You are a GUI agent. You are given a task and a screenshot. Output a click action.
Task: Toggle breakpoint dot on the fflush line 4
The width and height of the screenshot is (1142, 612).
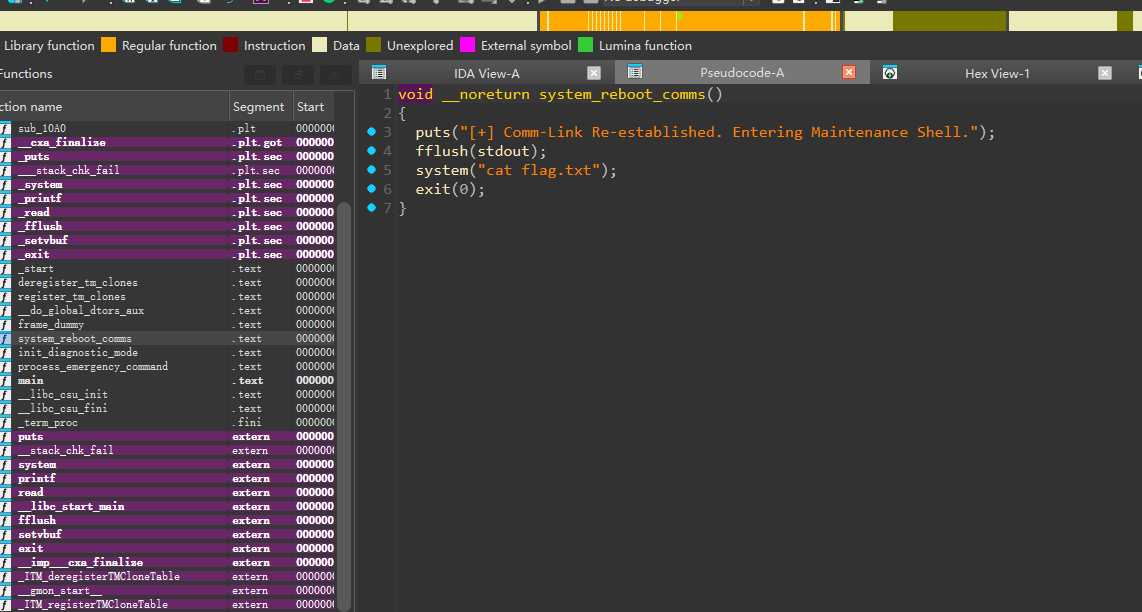click(x=371, y=151)
